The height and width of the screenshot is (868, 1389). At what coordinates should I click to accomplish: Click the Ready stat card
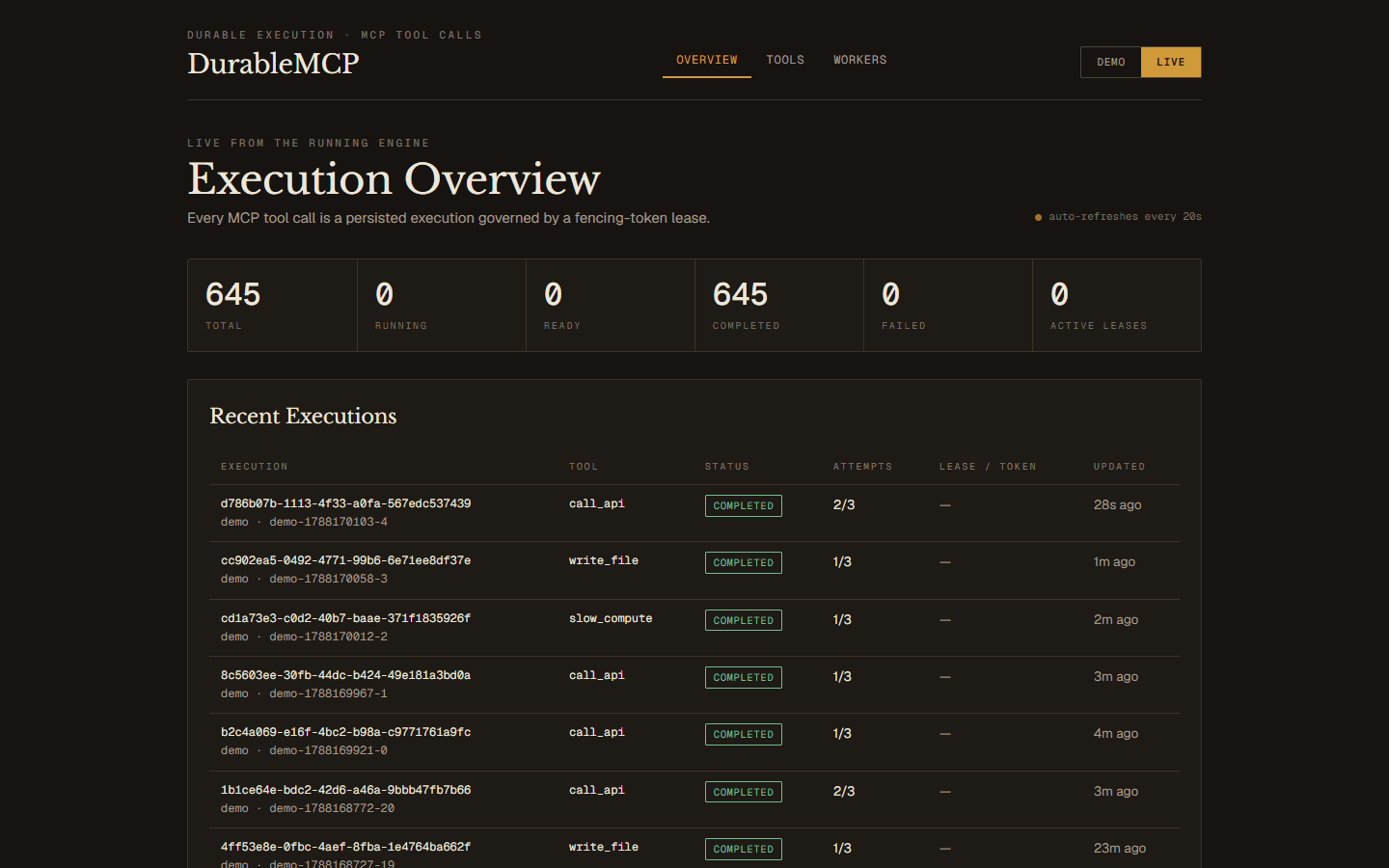[x=611, y=305]
